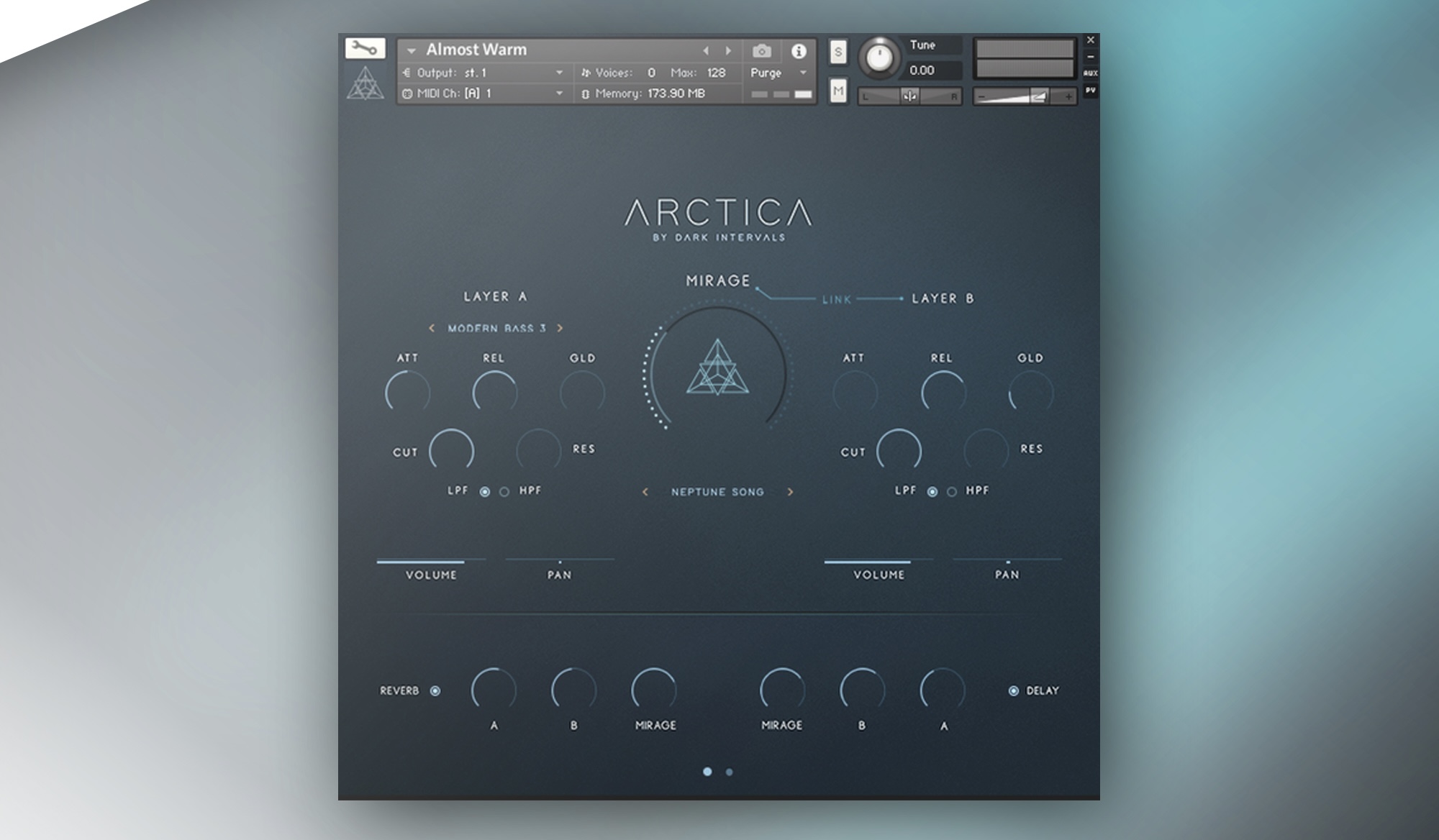Viewport: 1439px width, 840px height.
Task: Close the instrument with X button
Action: (x=1091, y=40)
